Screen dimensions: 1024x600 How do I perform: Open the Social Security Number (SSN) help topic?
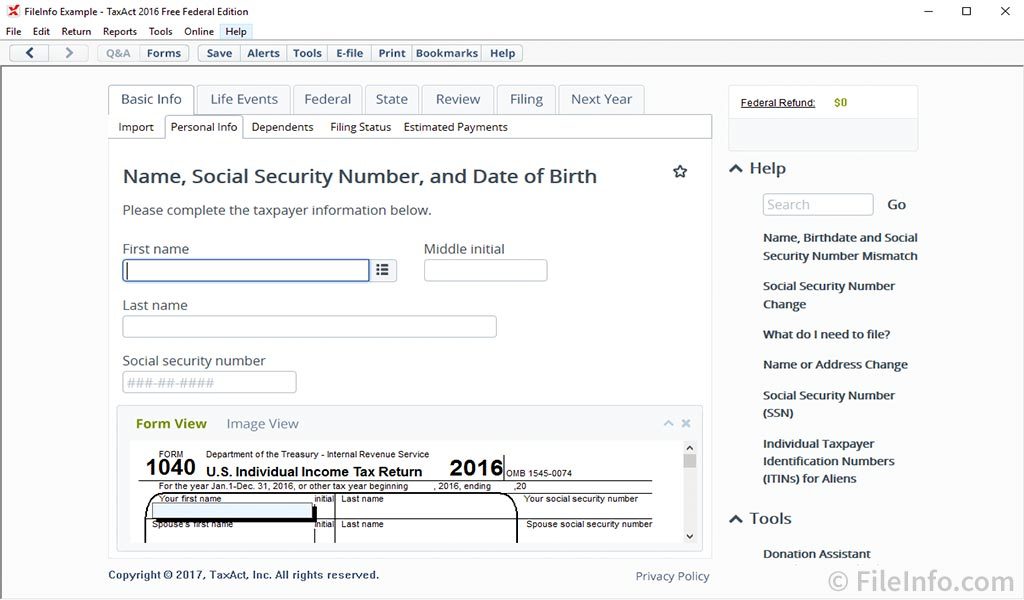click(x=829, y=404)
